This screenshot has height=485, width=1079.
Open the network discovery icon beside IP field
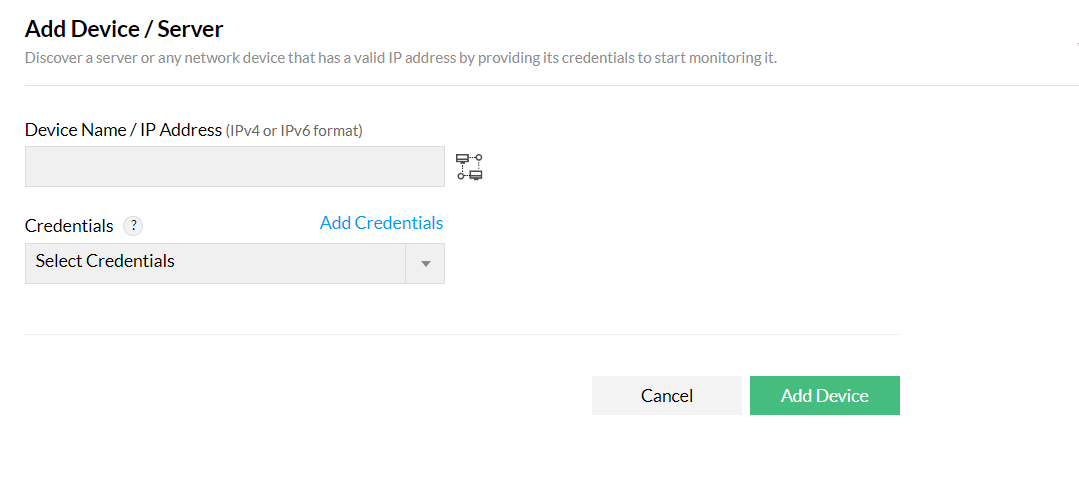click(470, 166)
